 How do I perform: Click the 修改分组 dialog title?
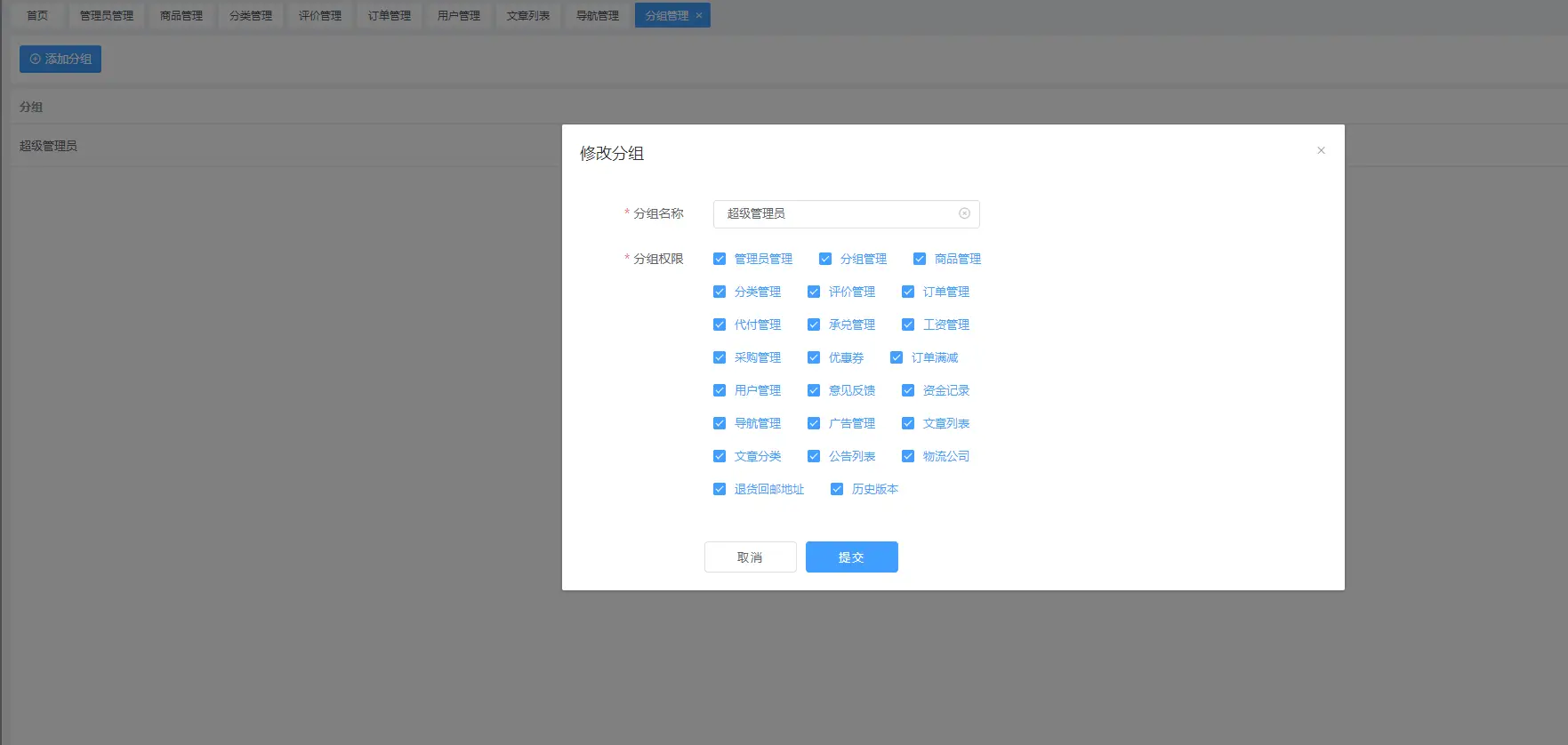tap(612, 153)
